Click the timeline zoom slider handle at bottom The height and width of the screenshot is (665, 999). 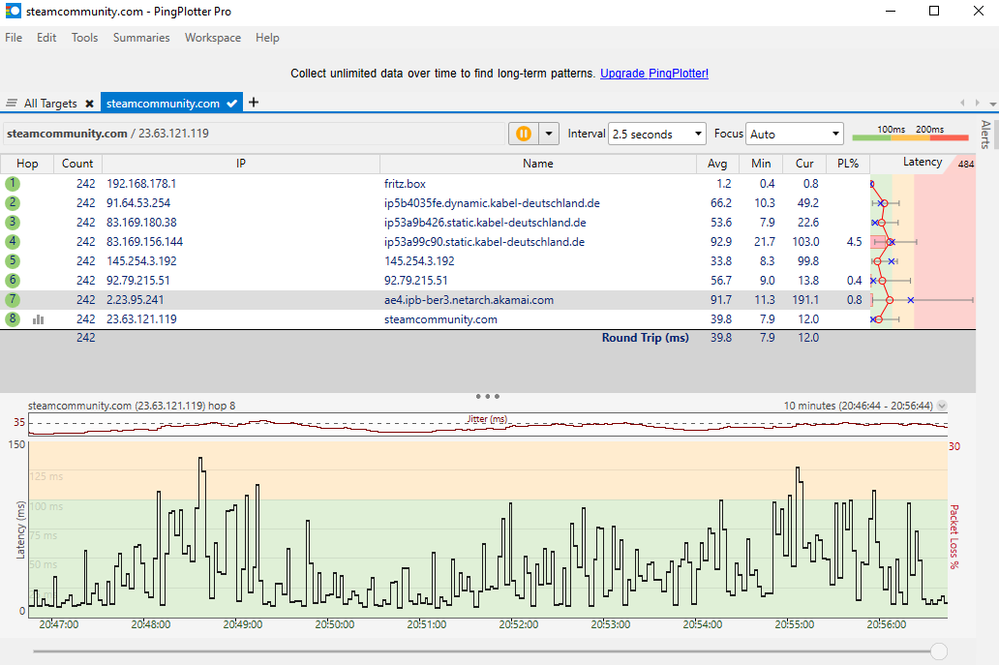(938, 651)
